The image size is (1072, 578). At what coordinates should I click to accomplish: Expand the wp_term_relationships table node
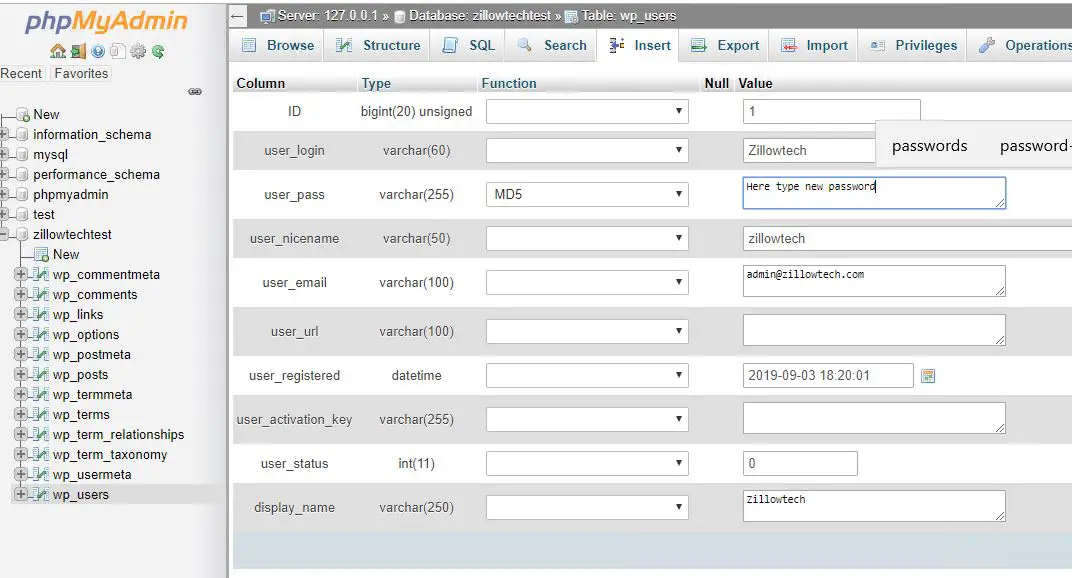21,434
